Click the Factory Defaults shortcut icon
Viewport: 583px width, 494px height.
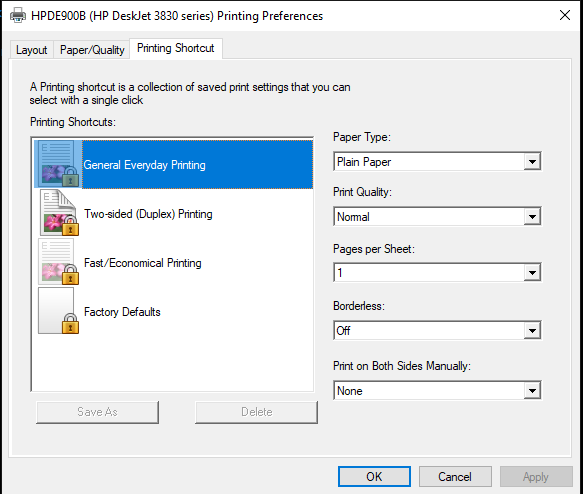[58, 311]
